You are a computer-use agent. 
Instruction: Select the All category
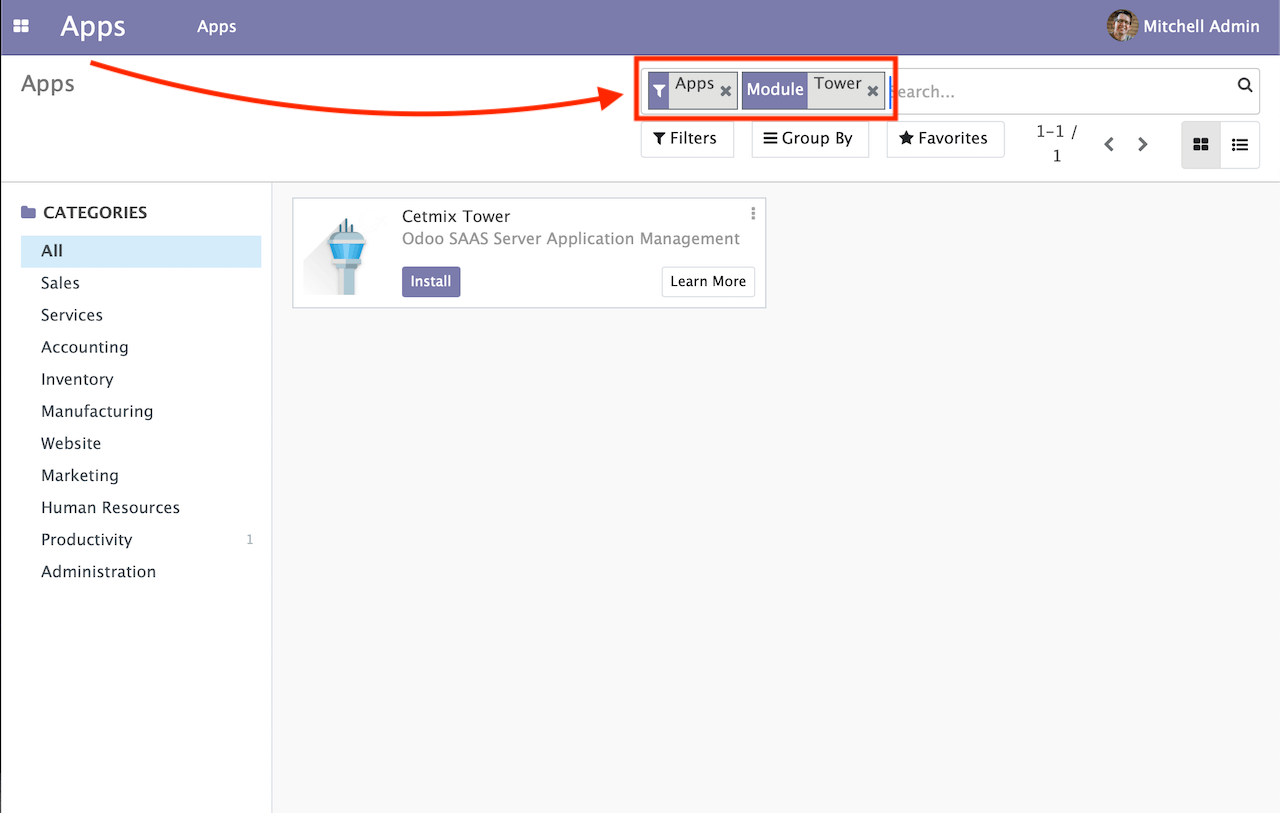[x=141, y=251]
